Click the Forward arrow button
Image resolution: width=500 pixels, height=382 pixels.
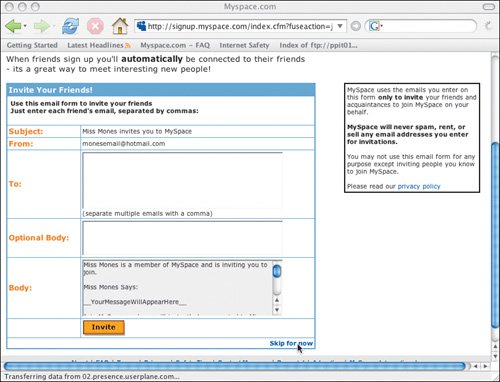pos(41,26)
